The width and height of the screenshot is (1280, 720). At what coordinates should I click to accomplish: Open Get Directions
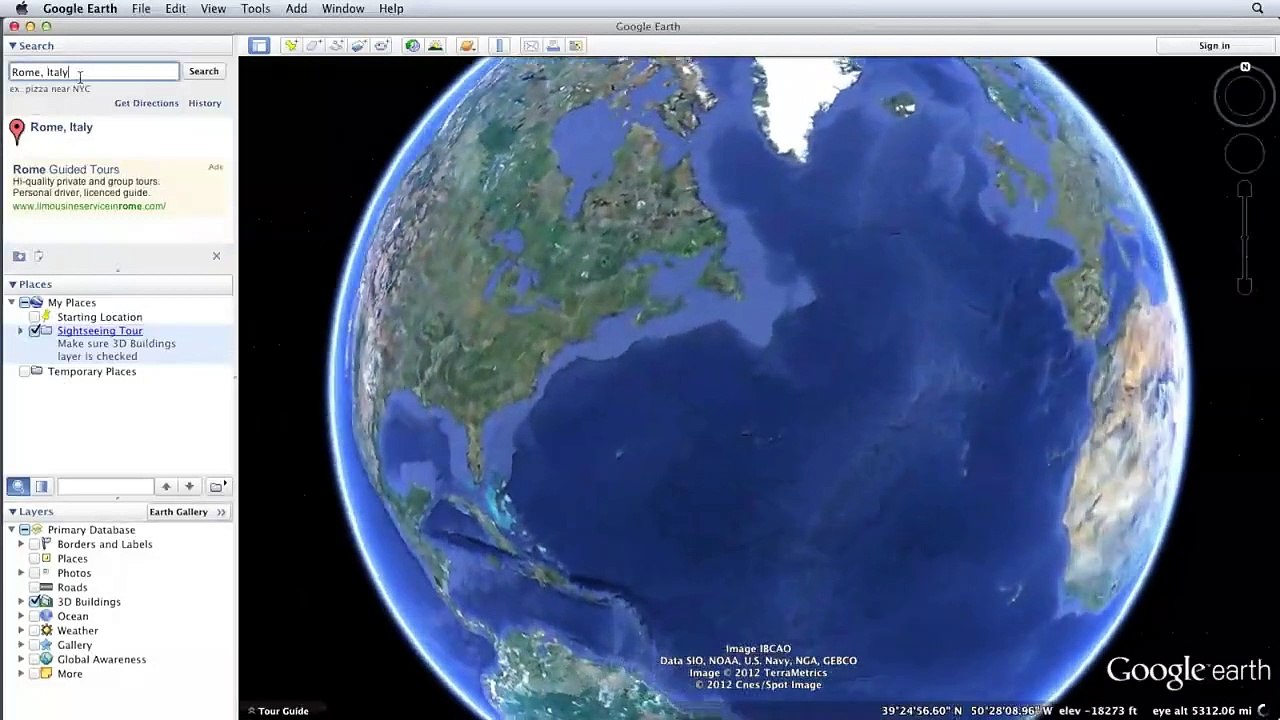click(x=146, y=103)
